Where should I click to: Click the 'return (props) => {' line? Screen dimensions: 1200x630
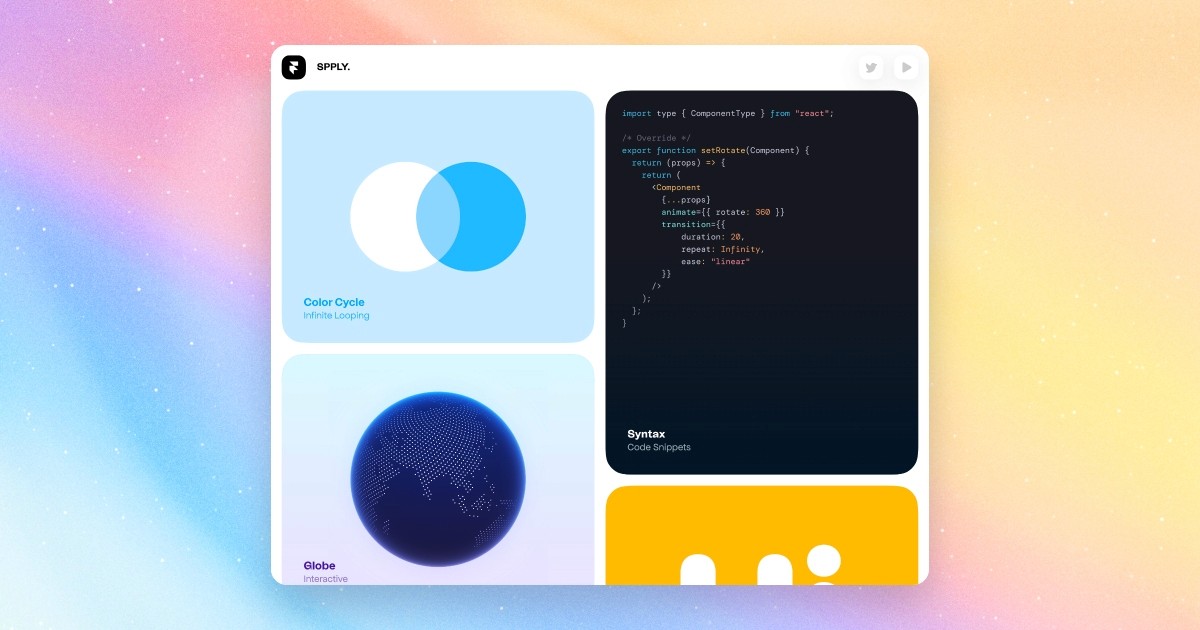pyautogui.click(x=679, y=163)
